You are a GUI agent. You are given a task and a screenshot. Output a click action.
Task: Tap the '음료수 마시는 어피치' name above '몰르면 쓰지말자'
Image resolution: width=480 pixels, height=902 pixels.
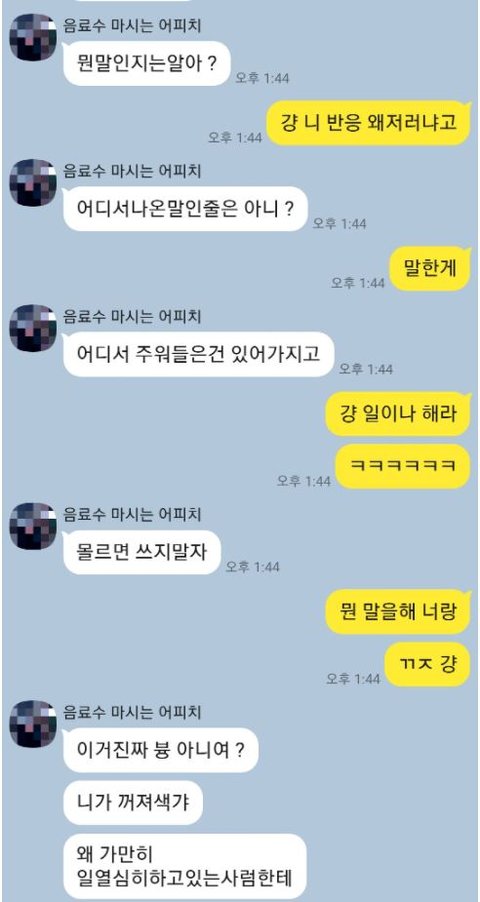point(132,514)
